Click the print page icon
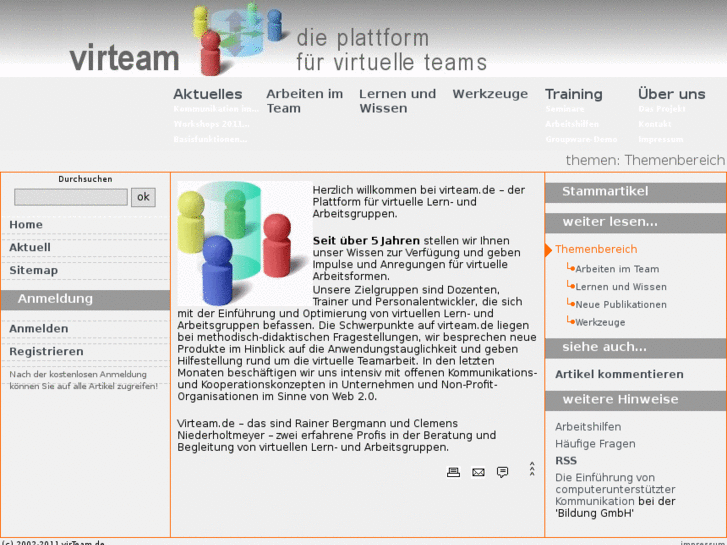 [x=453, y=472]
